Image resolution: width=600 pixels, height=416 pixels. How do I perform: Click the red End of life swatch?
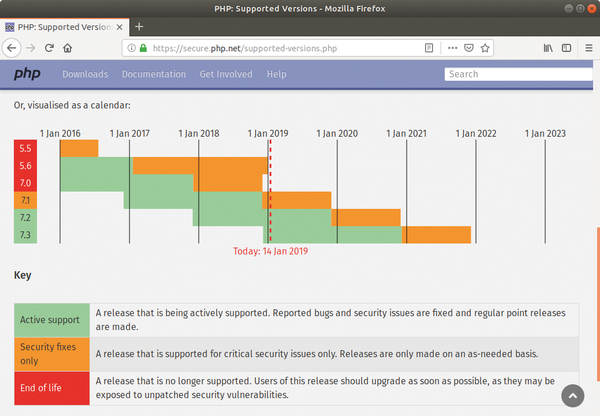[52, 388]
